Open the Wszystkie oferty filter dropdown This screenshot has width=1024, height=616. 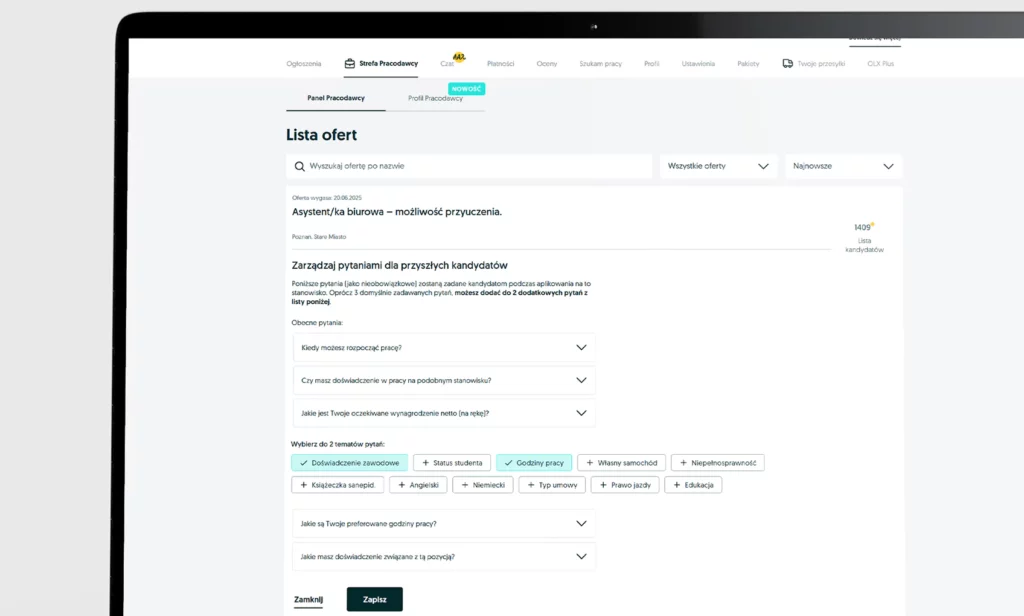tap(718, 166)
